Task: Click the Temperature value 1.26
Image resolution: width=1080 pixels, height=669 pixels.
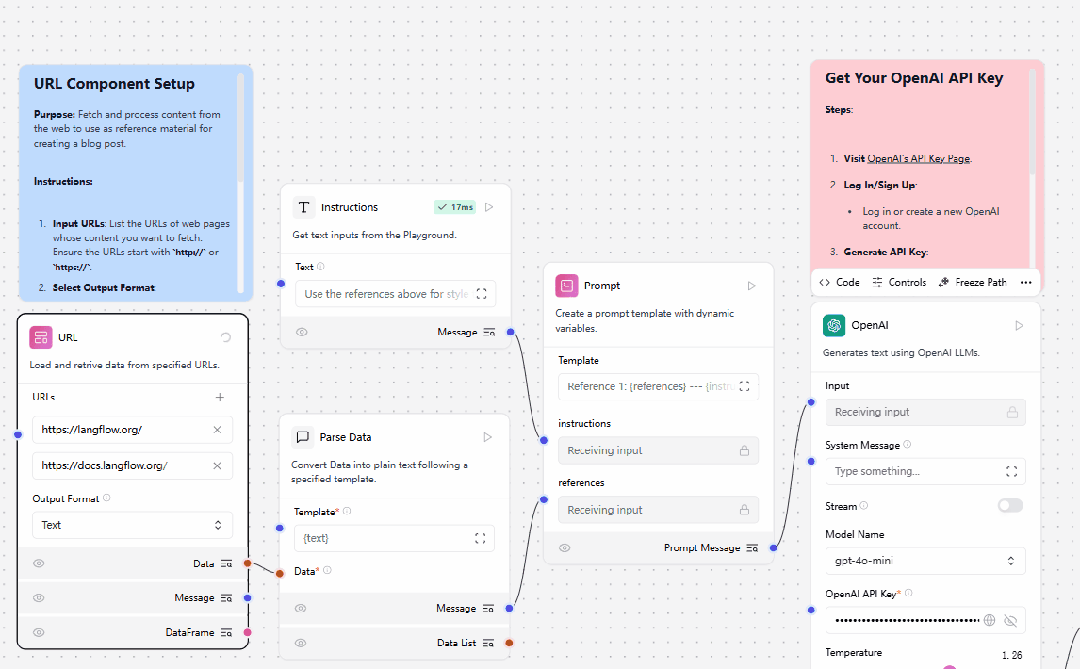Action: [1012, 655]
